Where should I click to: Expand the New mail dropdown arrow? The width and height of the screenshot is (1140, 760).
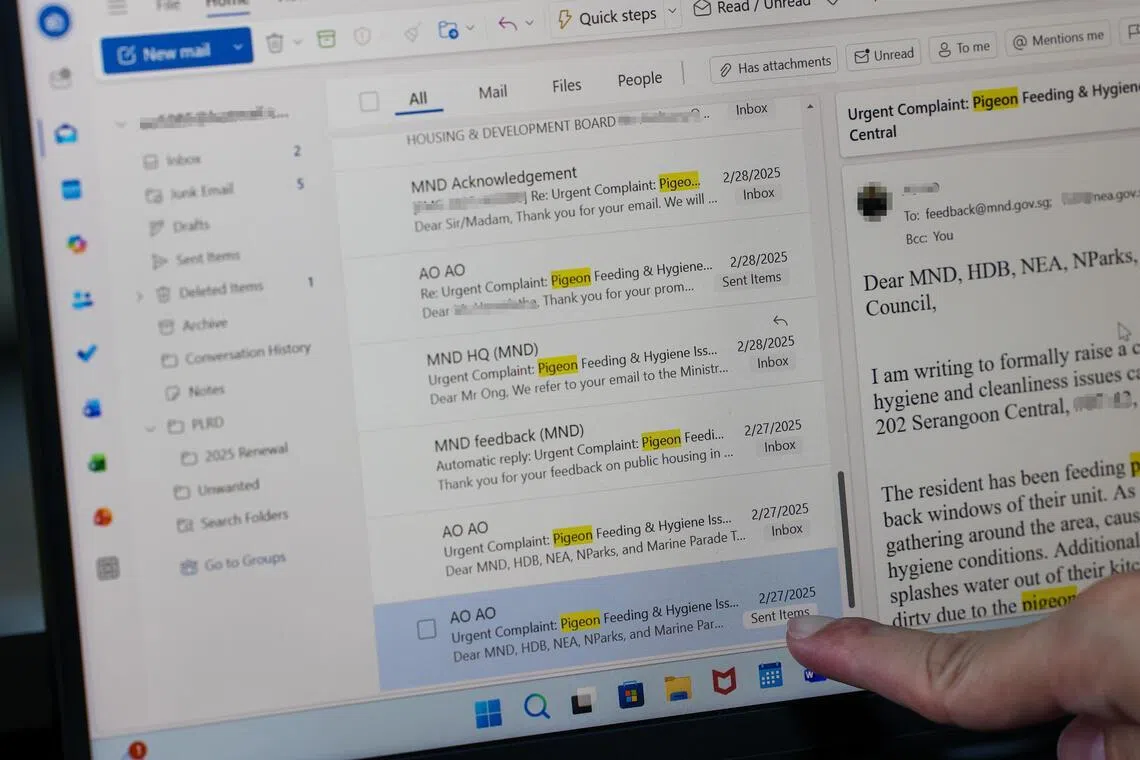tap(238, 47)
